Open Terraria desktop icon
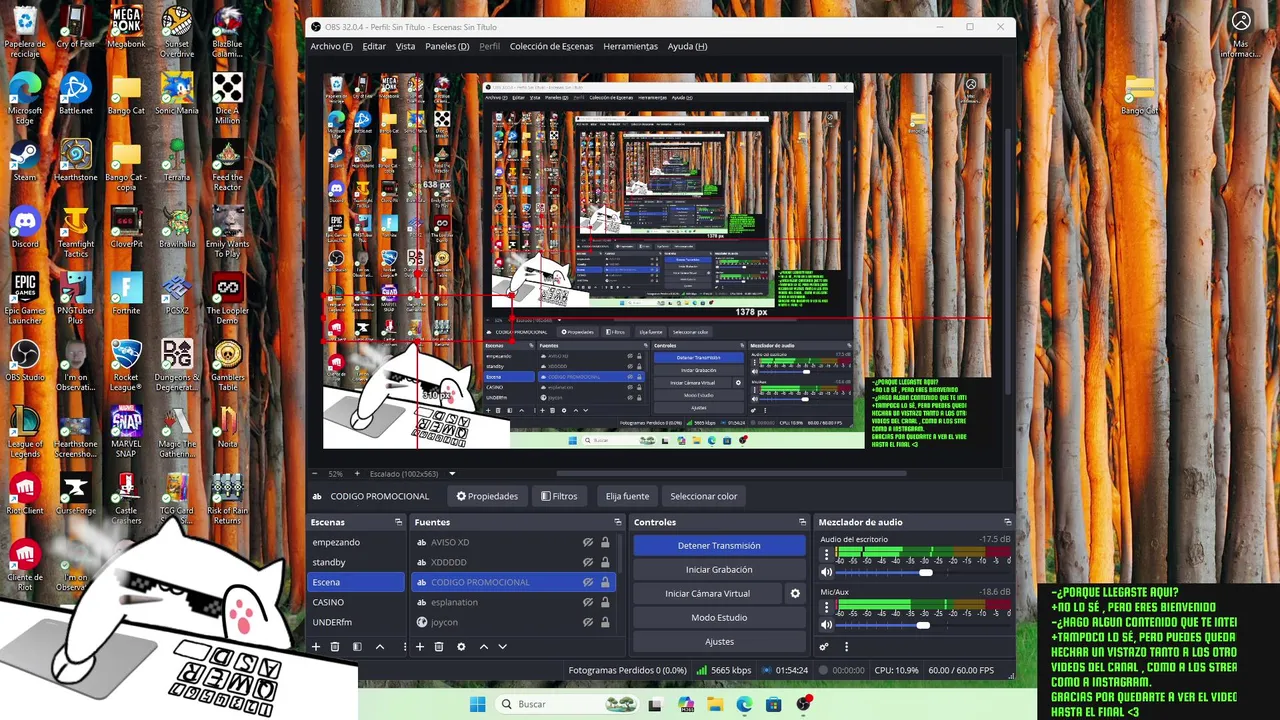The width and height of the screenshot is (1280, 720). coord(177,160)
